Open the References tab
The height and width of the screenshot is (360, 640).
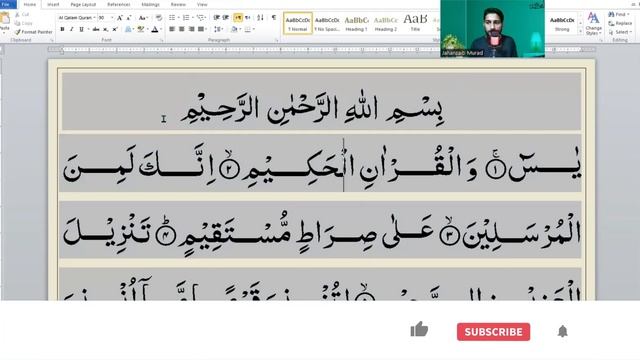point(119,4)
